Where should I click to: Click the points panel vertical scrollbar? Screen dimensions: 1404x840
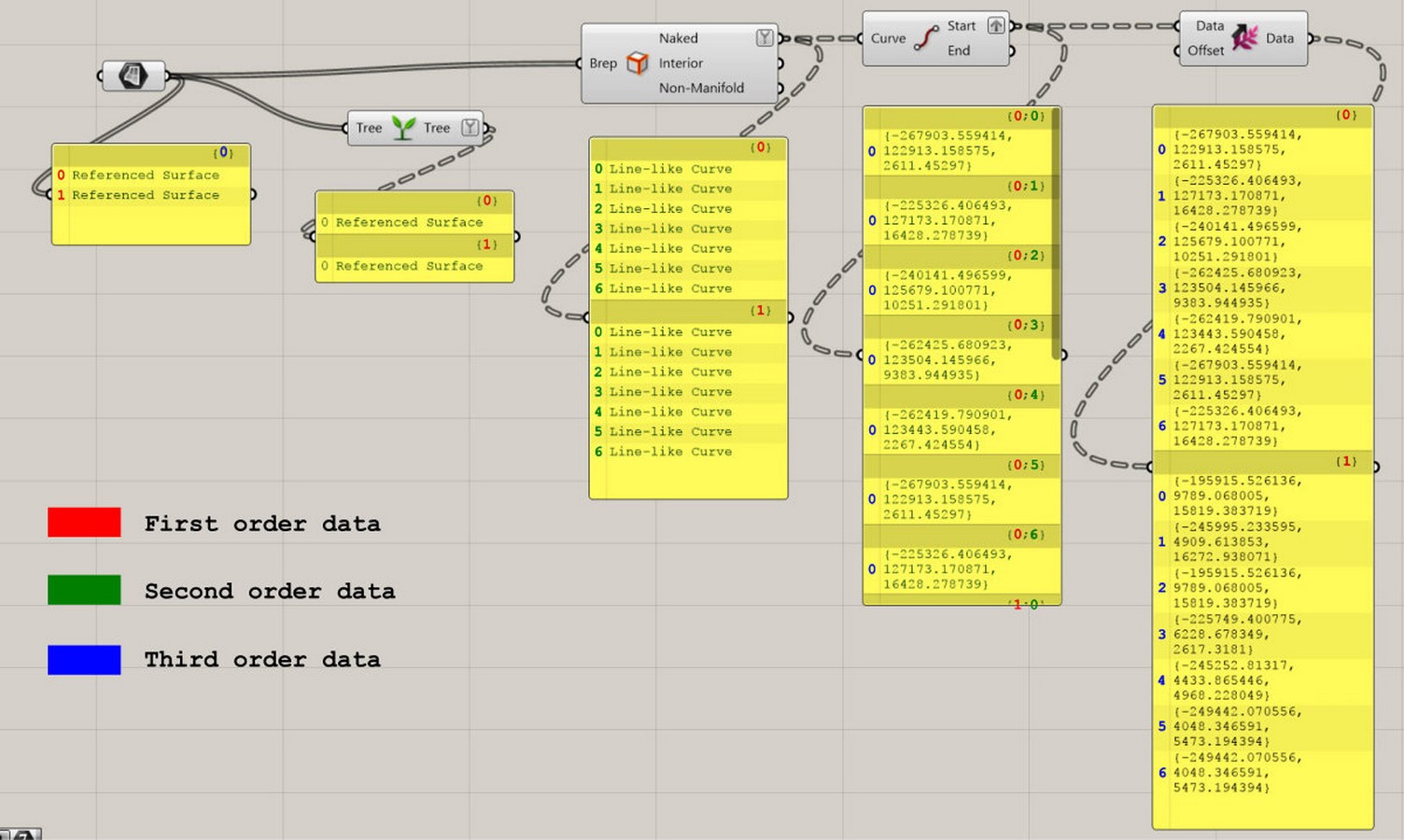(x=1056, y=233)
